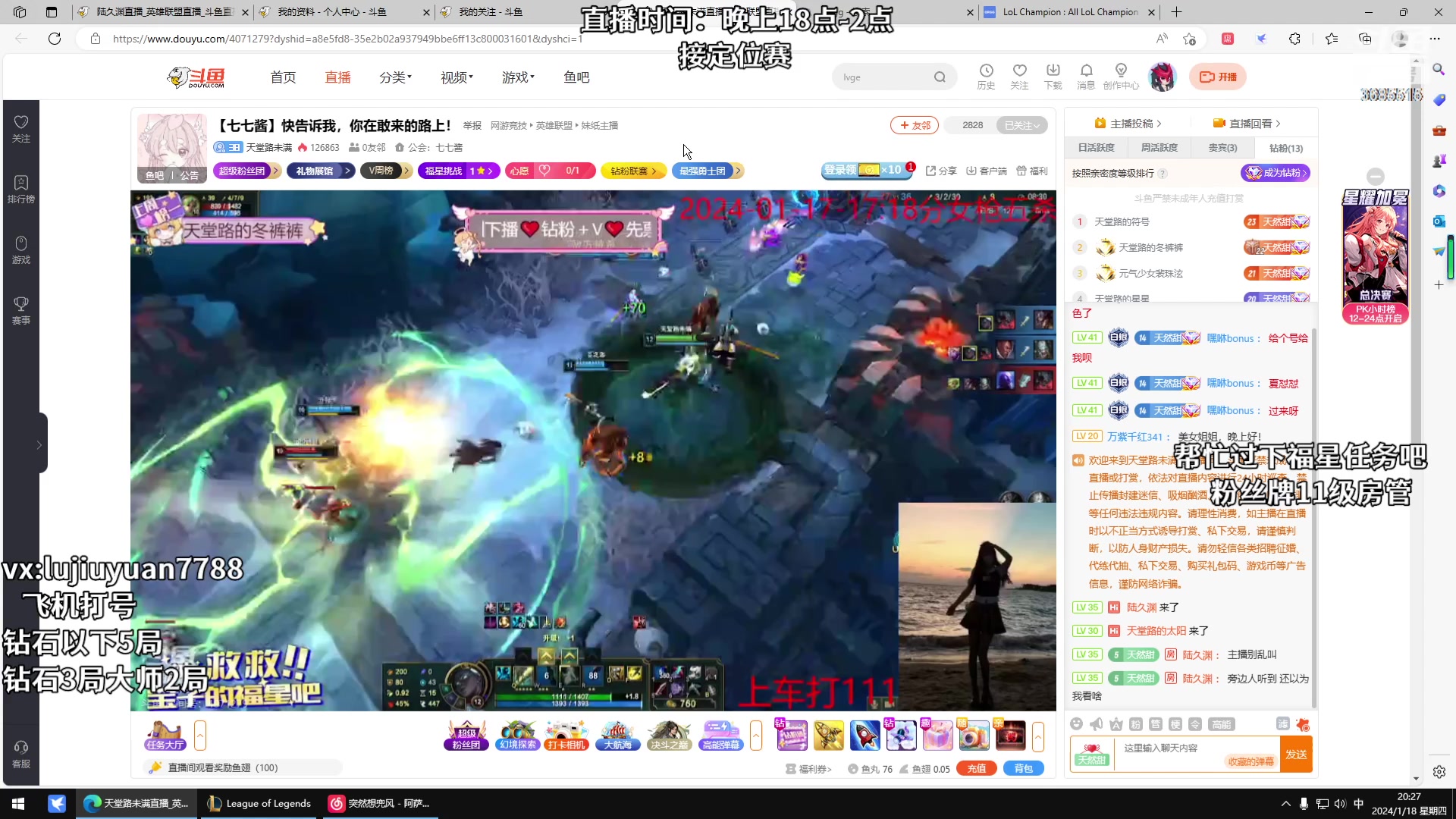Open 排行榜 in the left sidebar
The image size is (1456, 819).
coord(21,190)
